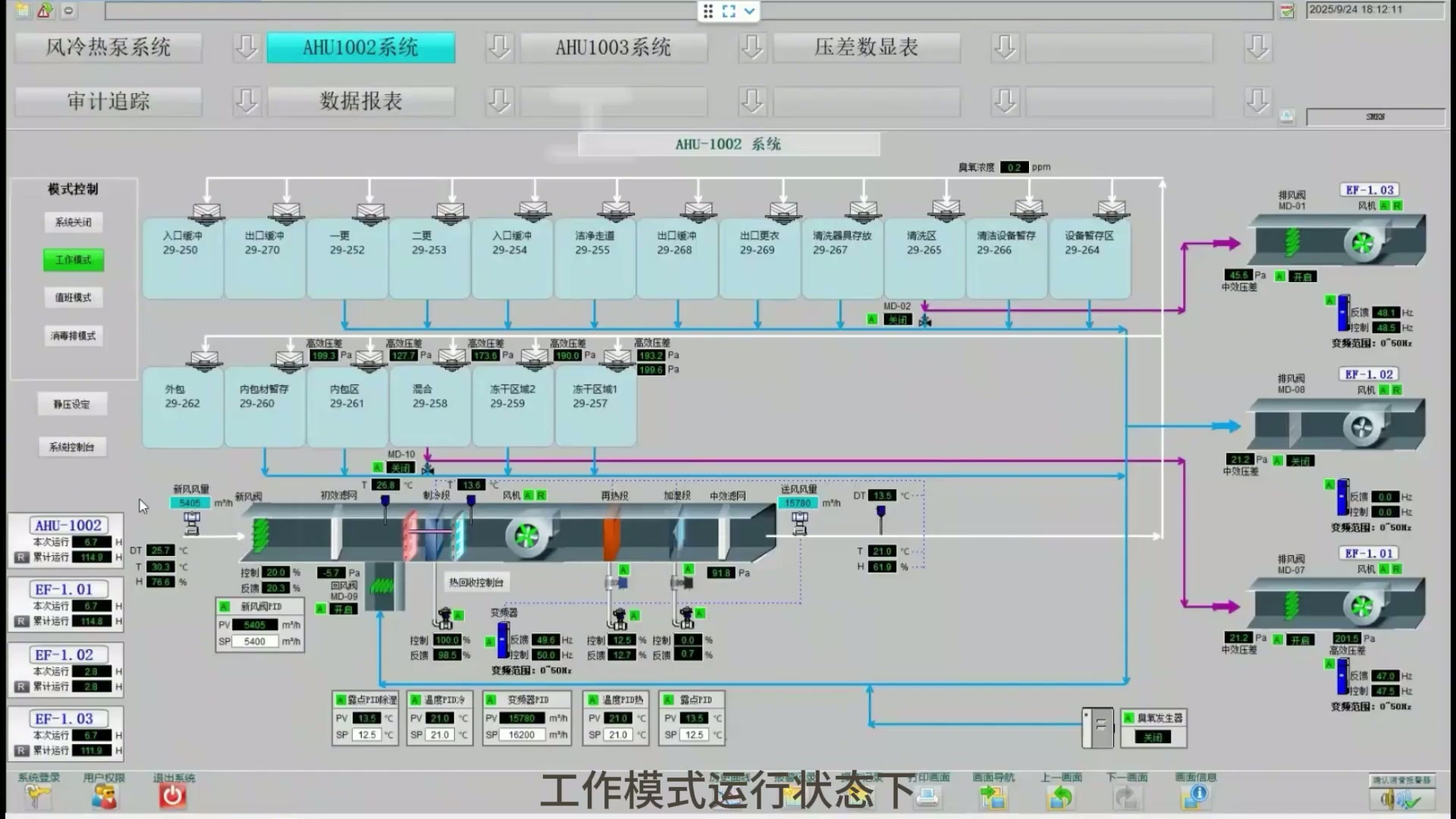Go back with the 上一画面 icon

click(x=1060, y=796)
